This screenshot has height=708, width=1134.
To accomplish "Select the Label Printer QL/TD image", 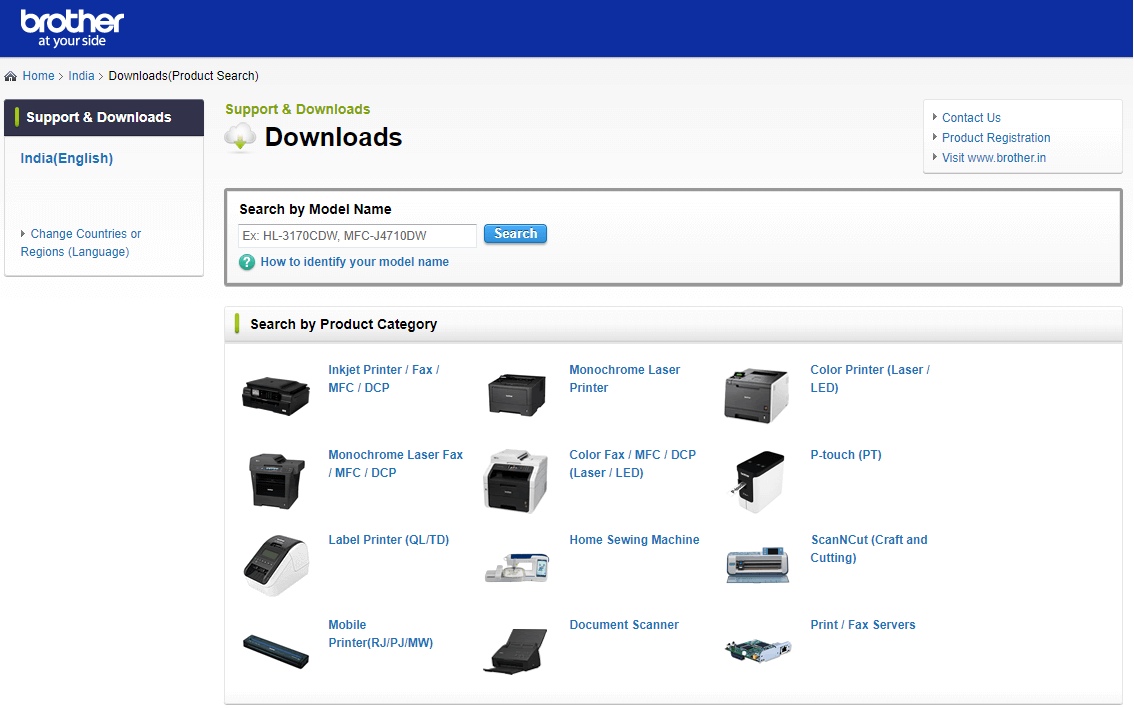I will 276,566.
